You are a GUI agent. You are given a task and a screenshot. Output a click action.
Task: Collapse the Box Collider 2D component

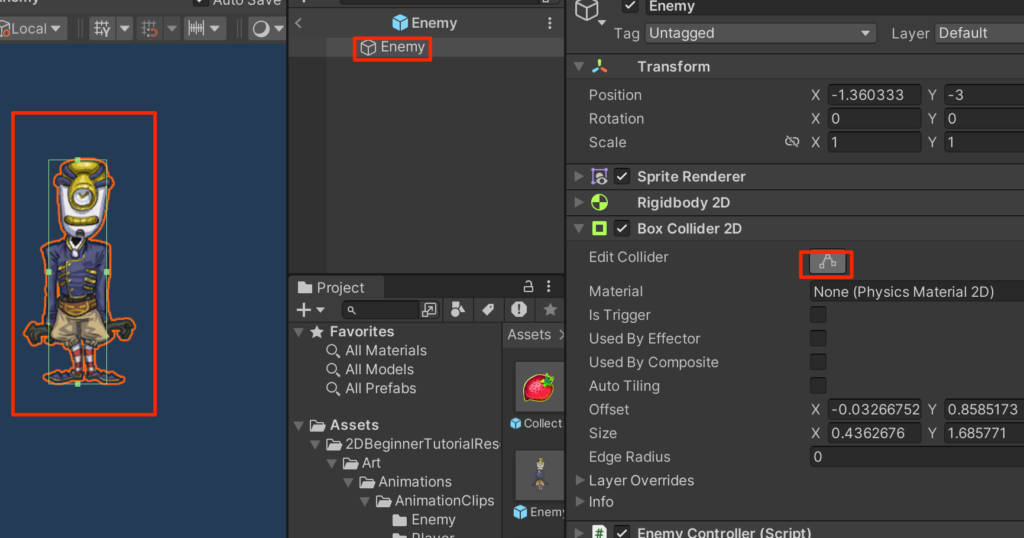click(x=579, y=229)
